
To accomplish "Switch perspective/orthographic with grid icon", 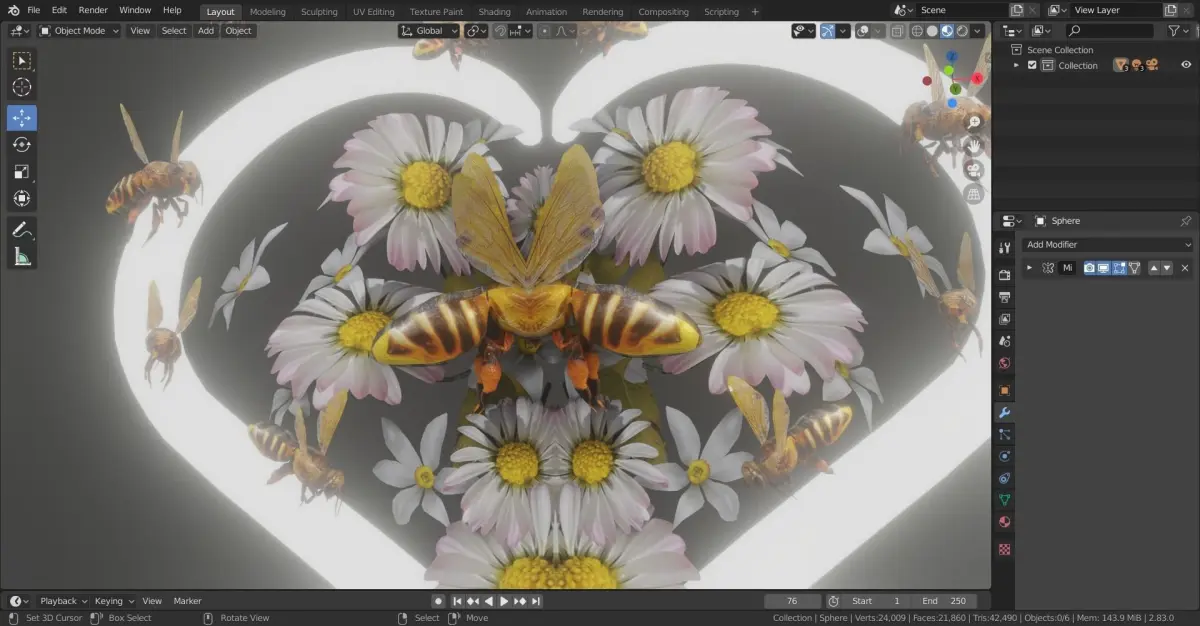I will (x=974, y=194).
